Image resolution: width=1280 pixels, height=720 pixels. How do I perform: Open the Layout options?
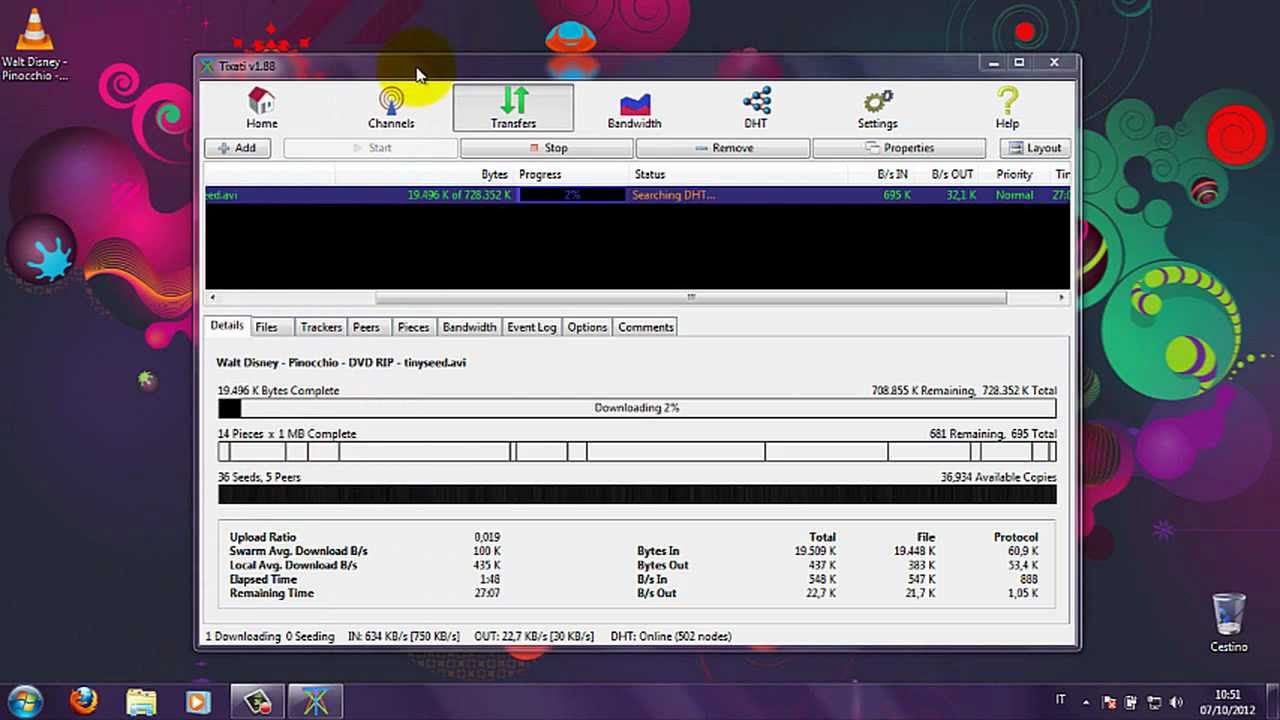point(1036,148)
